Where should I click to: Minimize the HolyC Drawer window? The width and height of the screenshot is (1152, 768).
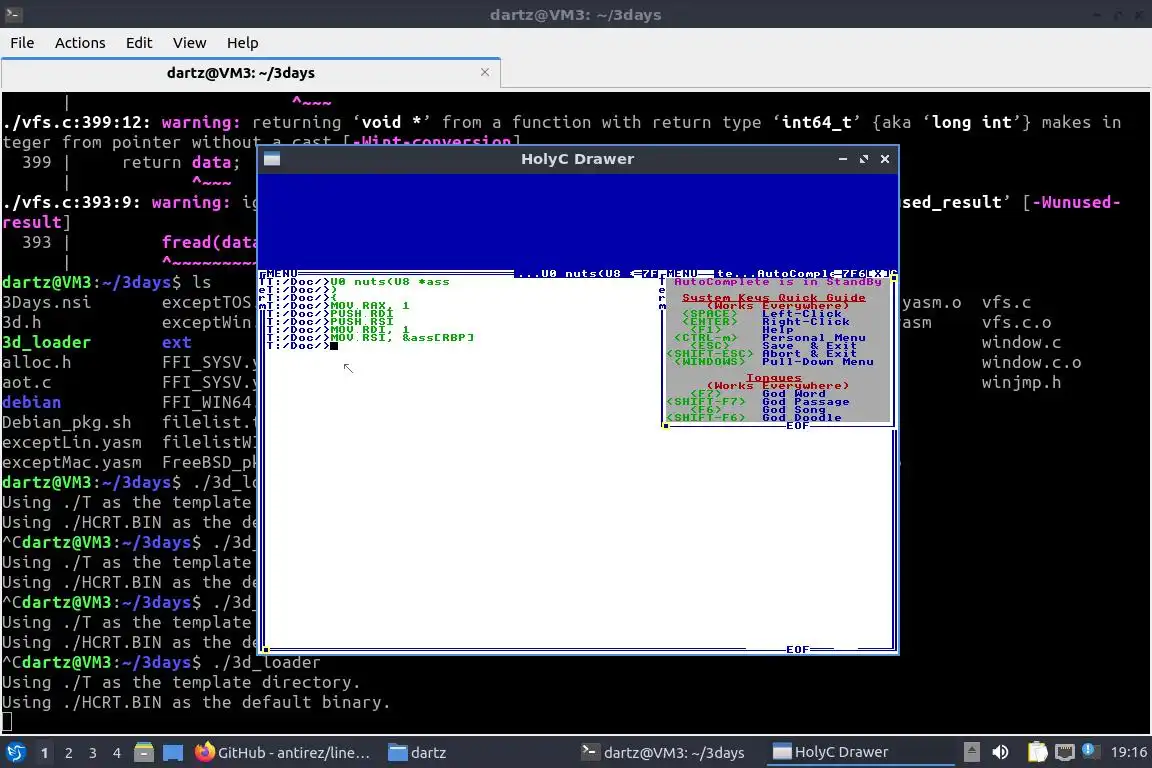843,159
